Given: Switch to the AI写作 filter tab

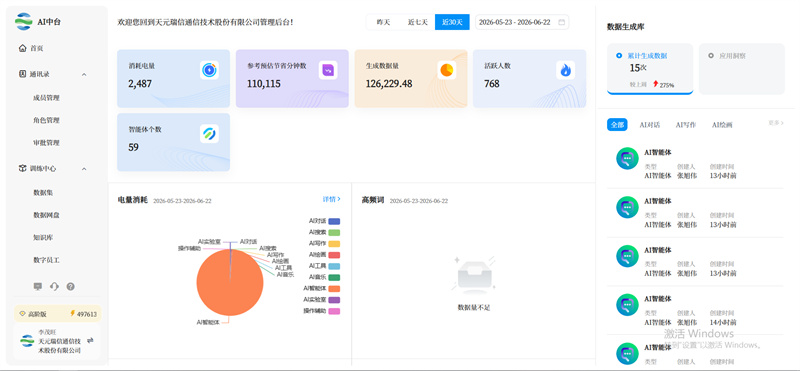Looking at the screenshot, I should click(686, 125).
